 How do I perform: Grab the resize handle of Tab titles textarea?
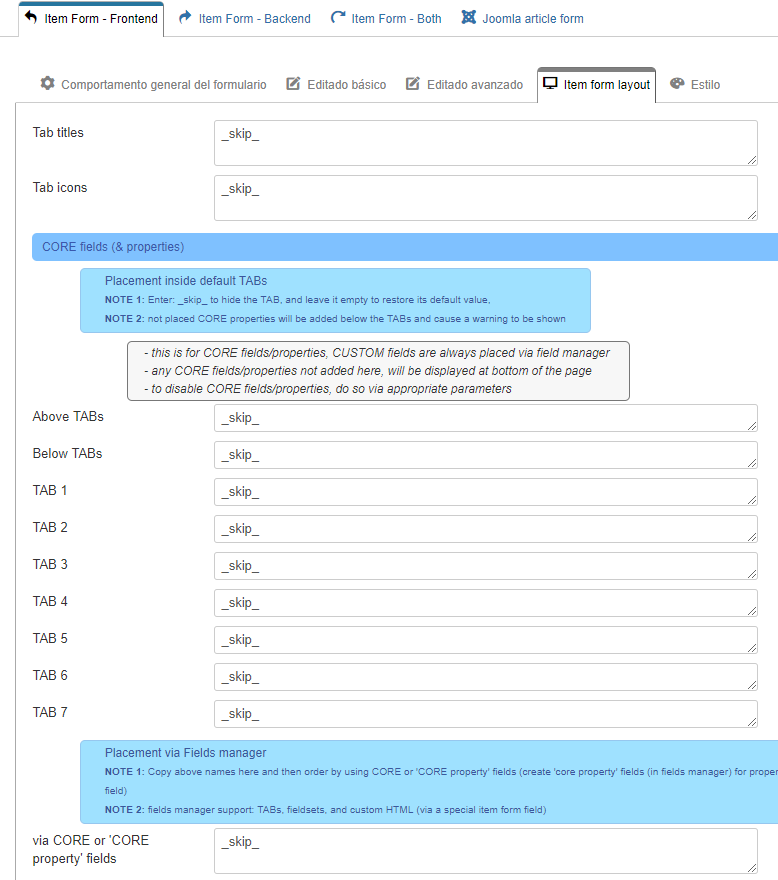751,159
